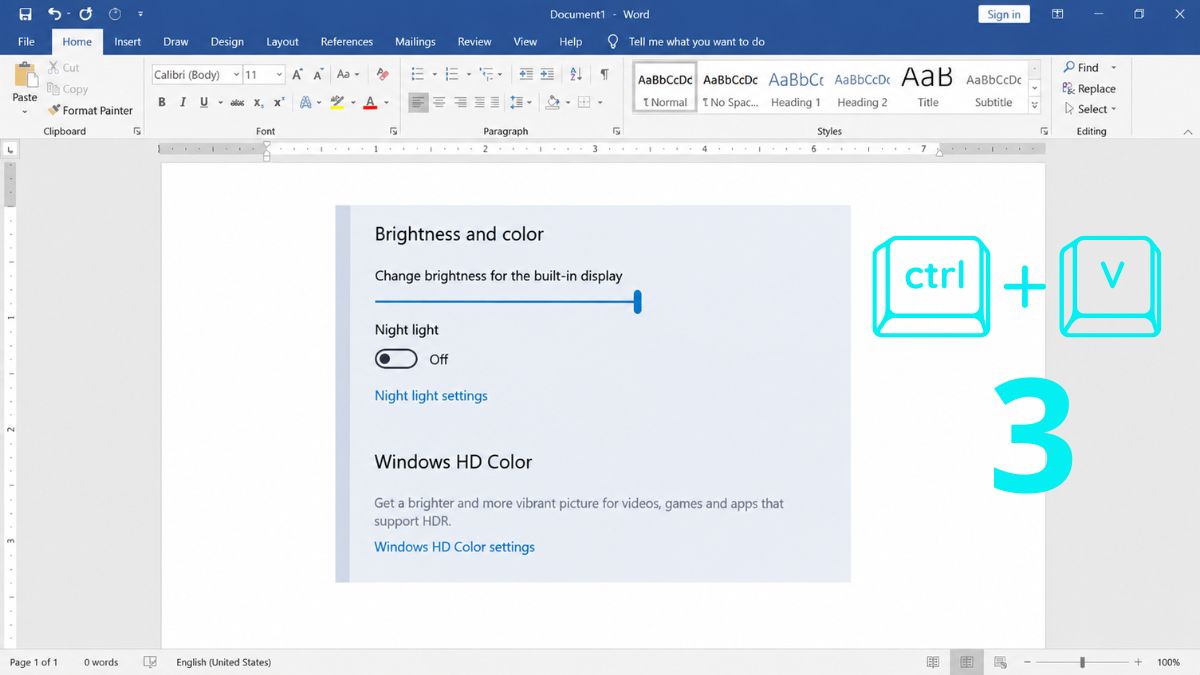The image size is (1200, 675).
Task: Toggle superscript formatting
Action: click(279, 102)
